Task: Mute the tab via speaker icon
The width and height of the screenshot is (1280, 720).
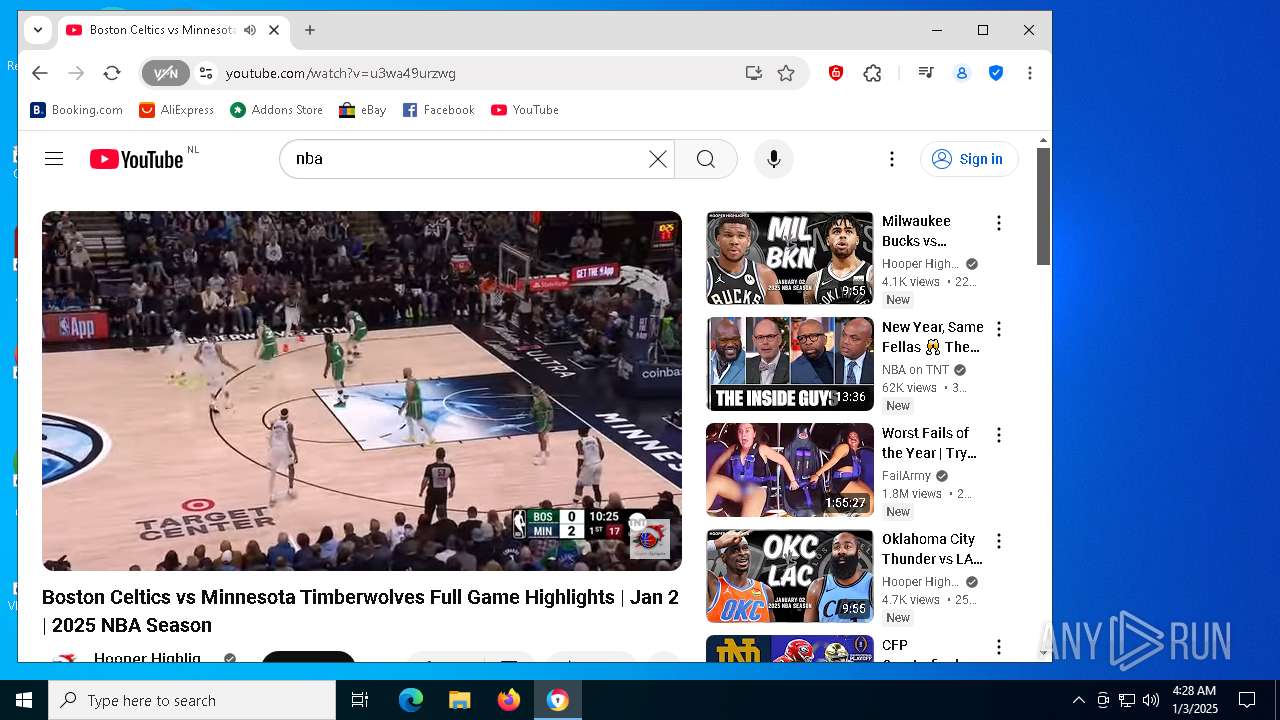Action: tap(250, 30)
